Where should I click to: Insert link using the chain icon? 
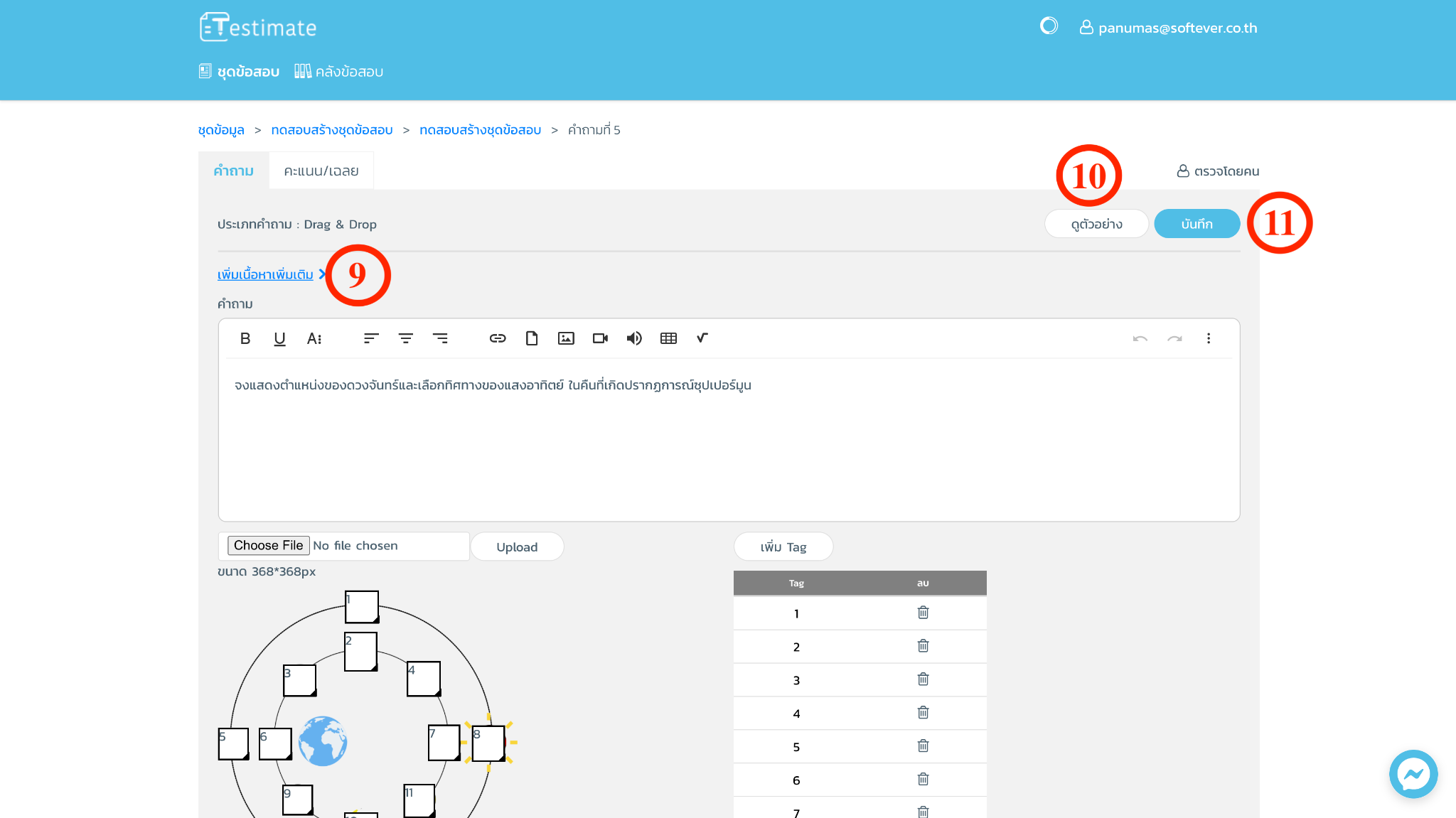point(498,338)
